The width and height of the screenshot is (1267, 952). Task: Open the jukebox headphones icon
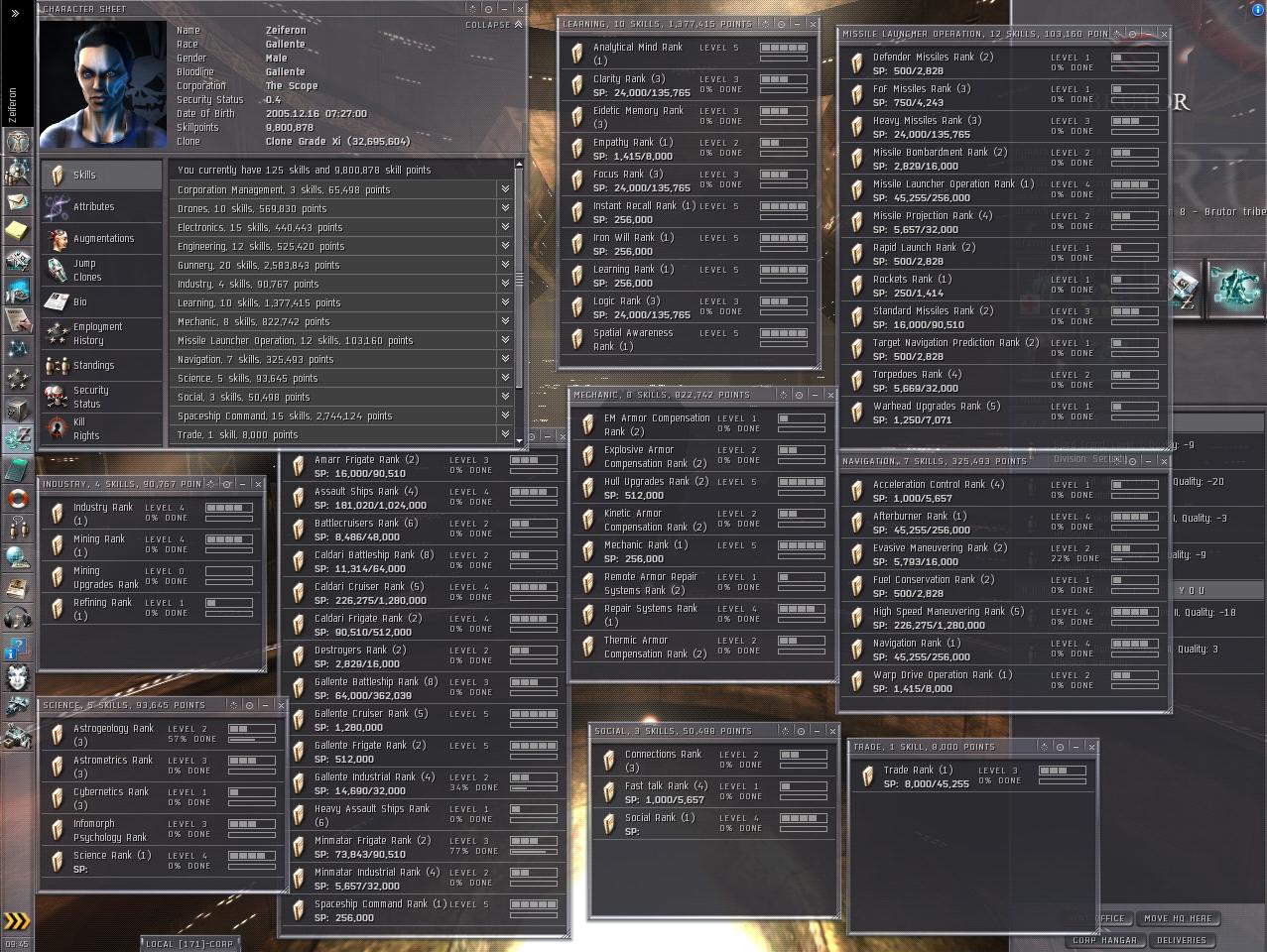[17, 618]
